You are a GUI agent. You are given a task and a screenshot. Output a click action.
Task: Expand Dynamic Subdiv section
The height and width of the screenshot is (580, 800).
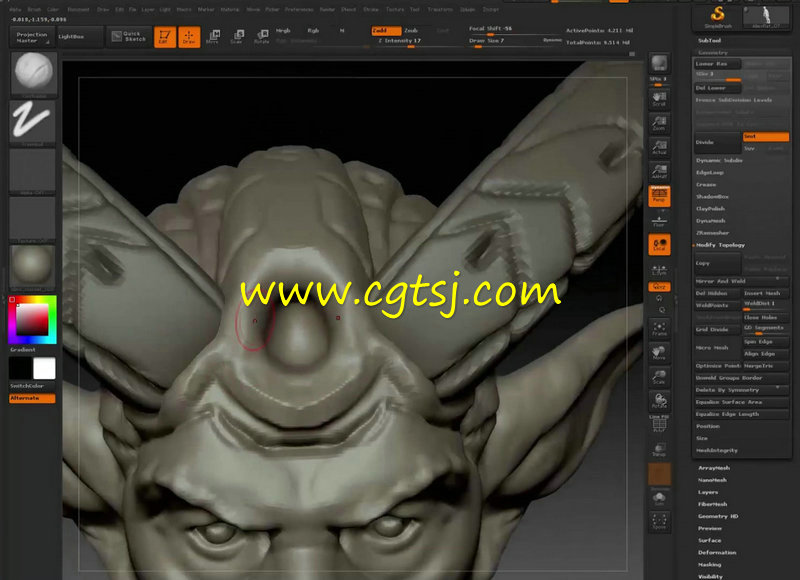tap(719, 161)
